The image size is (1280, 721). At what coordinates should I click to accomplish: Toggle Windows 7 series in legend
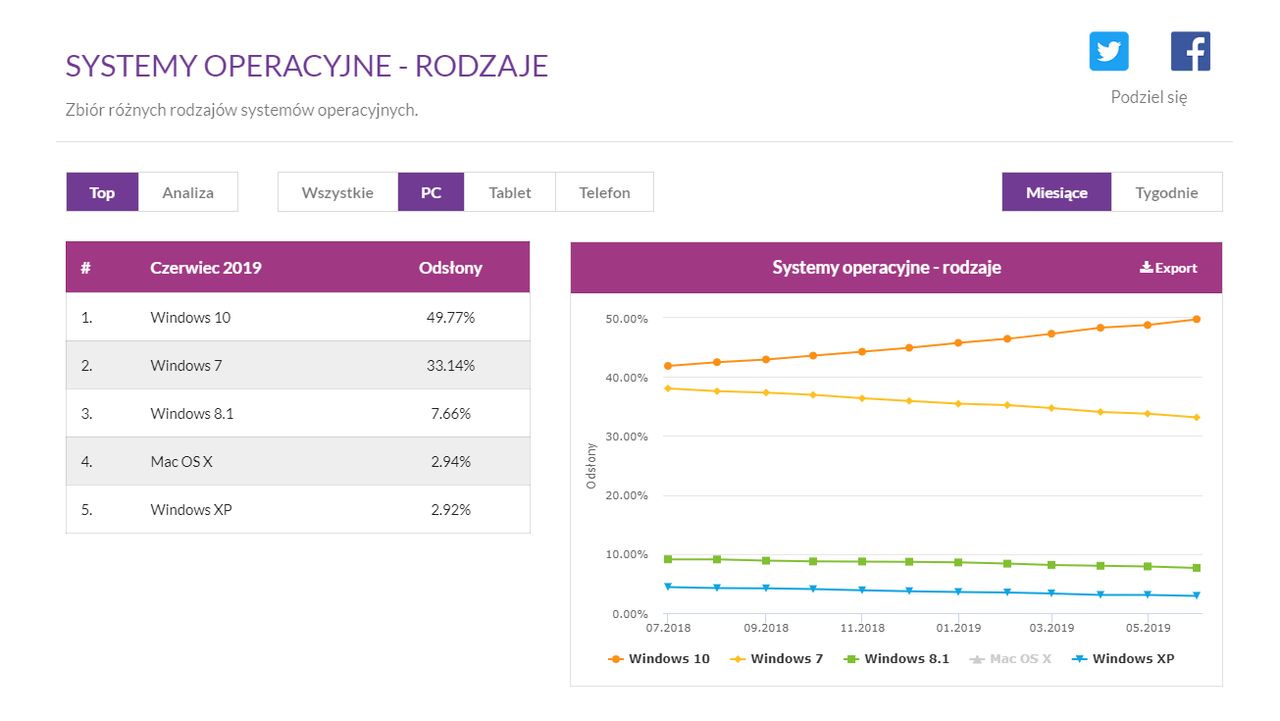click(777, 659)
